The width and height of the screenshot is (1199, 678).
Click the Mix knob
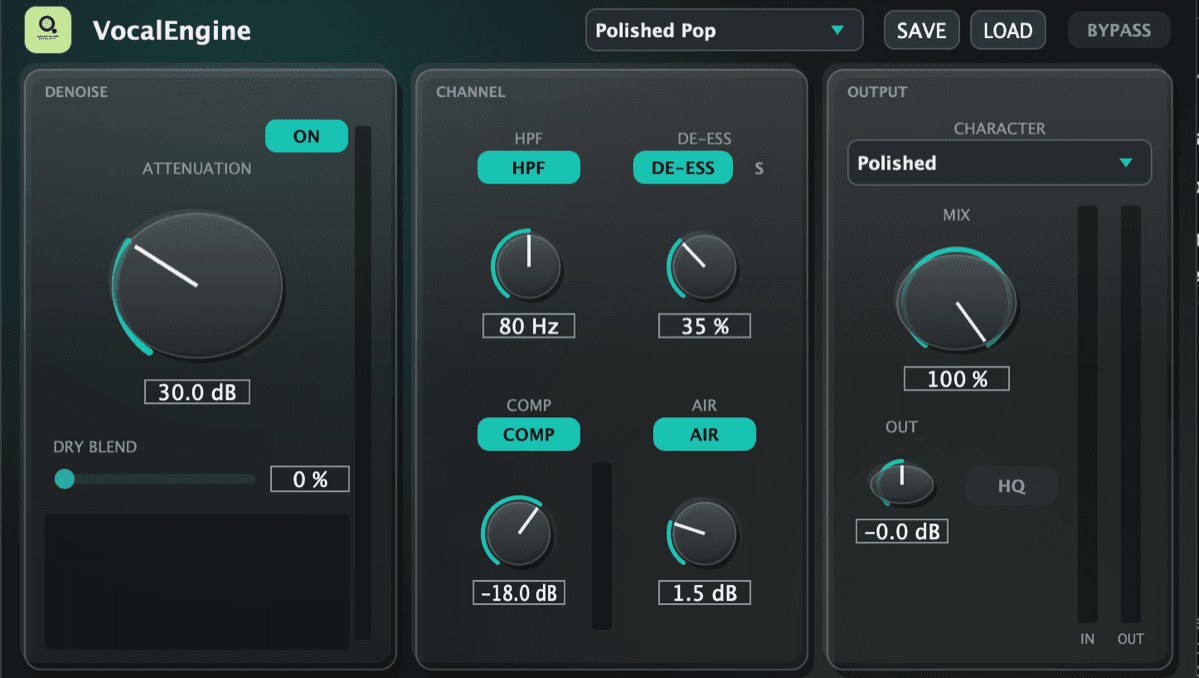pos(956,300)
